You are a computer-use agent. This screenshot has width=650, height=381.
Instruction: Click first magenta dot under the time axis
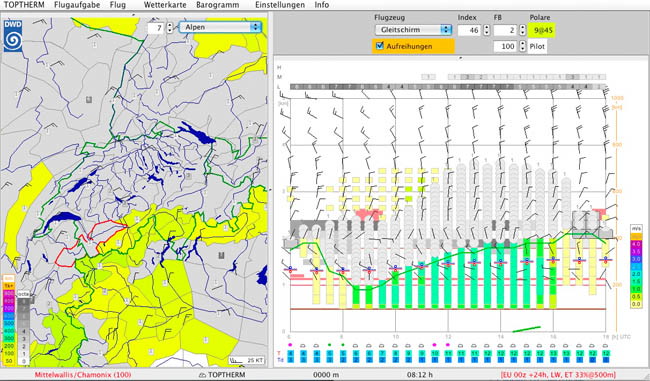pos(290,345)
